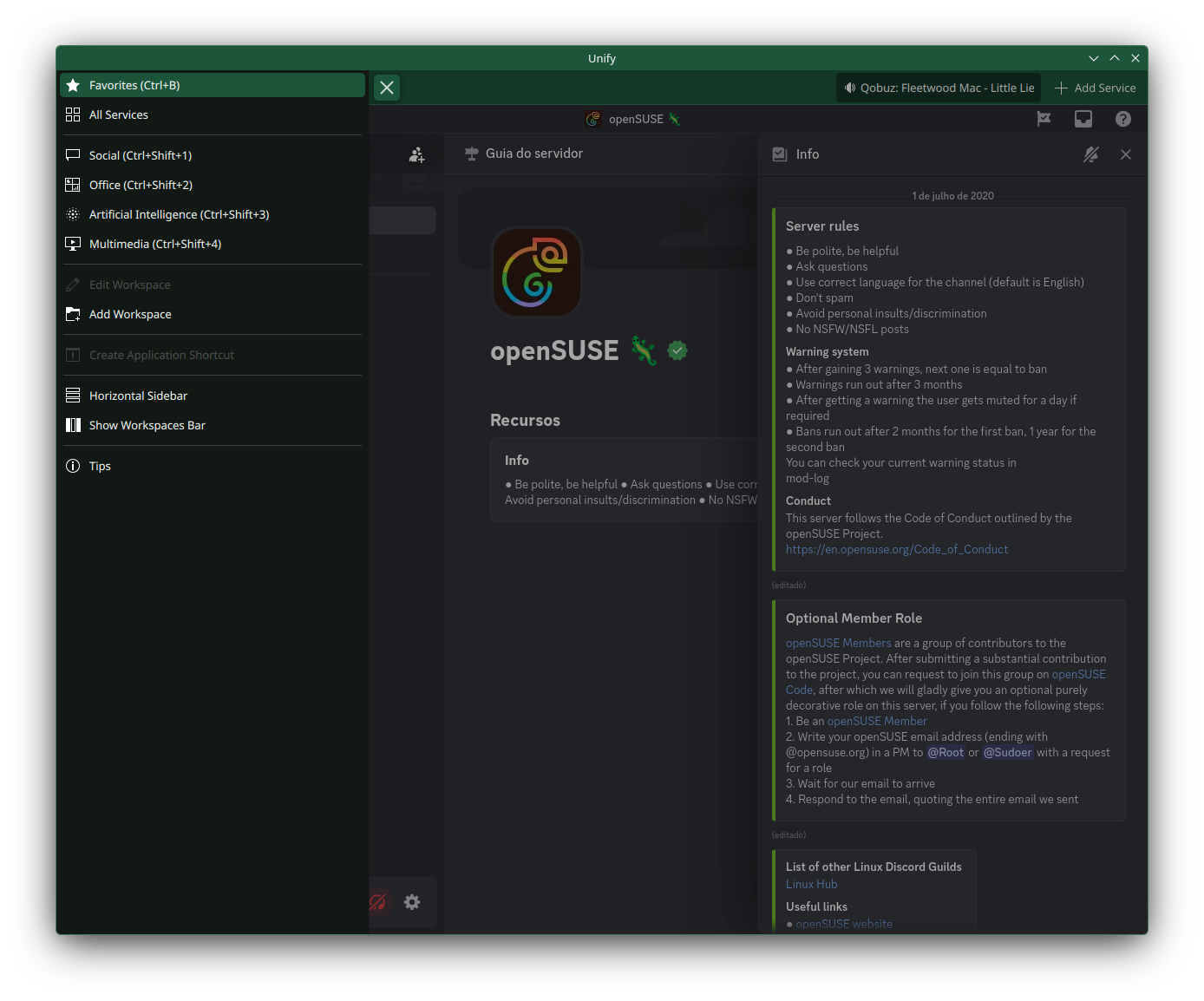The height and width of the screenshot is (1001, 1204).
Task: Open the Linux Hub link
Action: 812,884
